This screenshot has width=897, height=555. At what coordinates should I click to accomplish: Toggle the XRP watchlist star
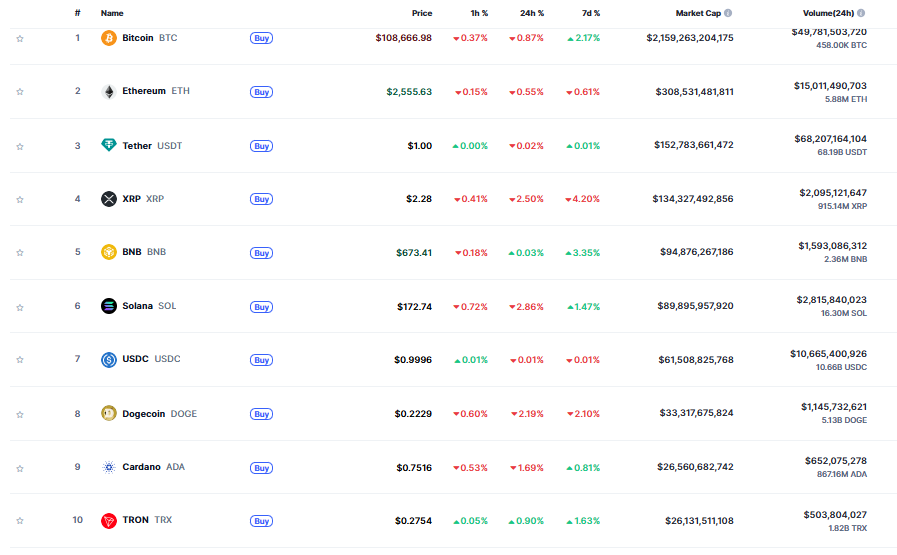tap(20, 200)
